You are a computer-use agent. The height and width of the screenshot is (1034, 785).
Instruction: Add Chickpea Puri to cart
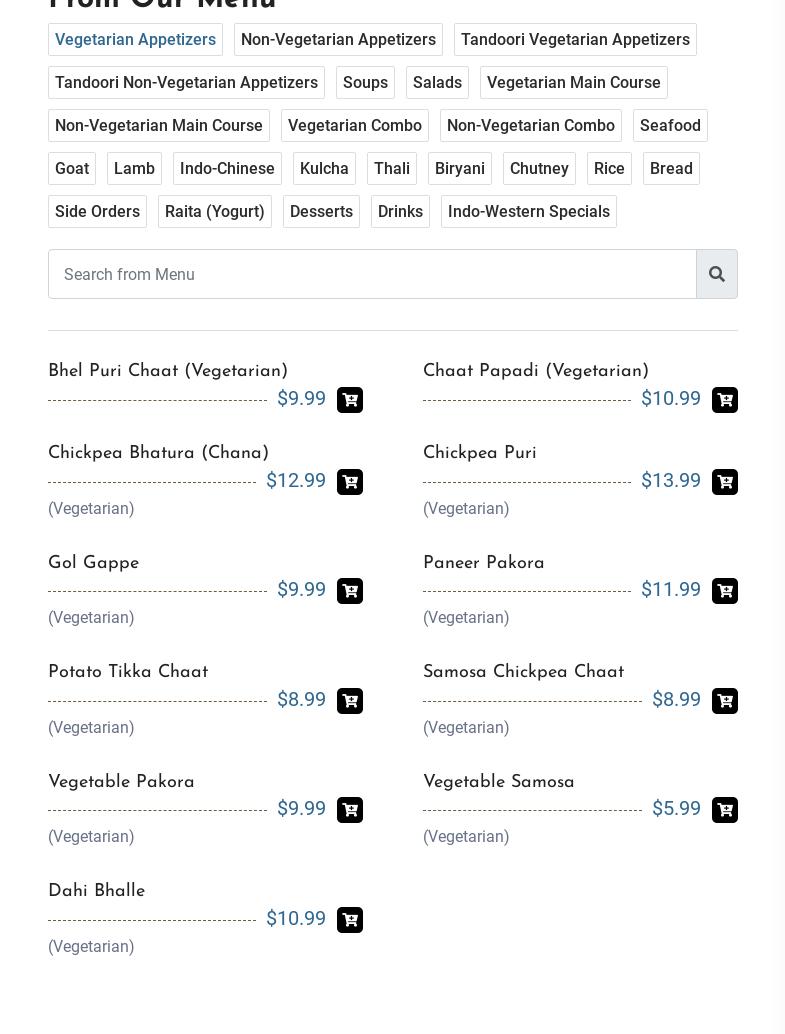coord(725,482)
